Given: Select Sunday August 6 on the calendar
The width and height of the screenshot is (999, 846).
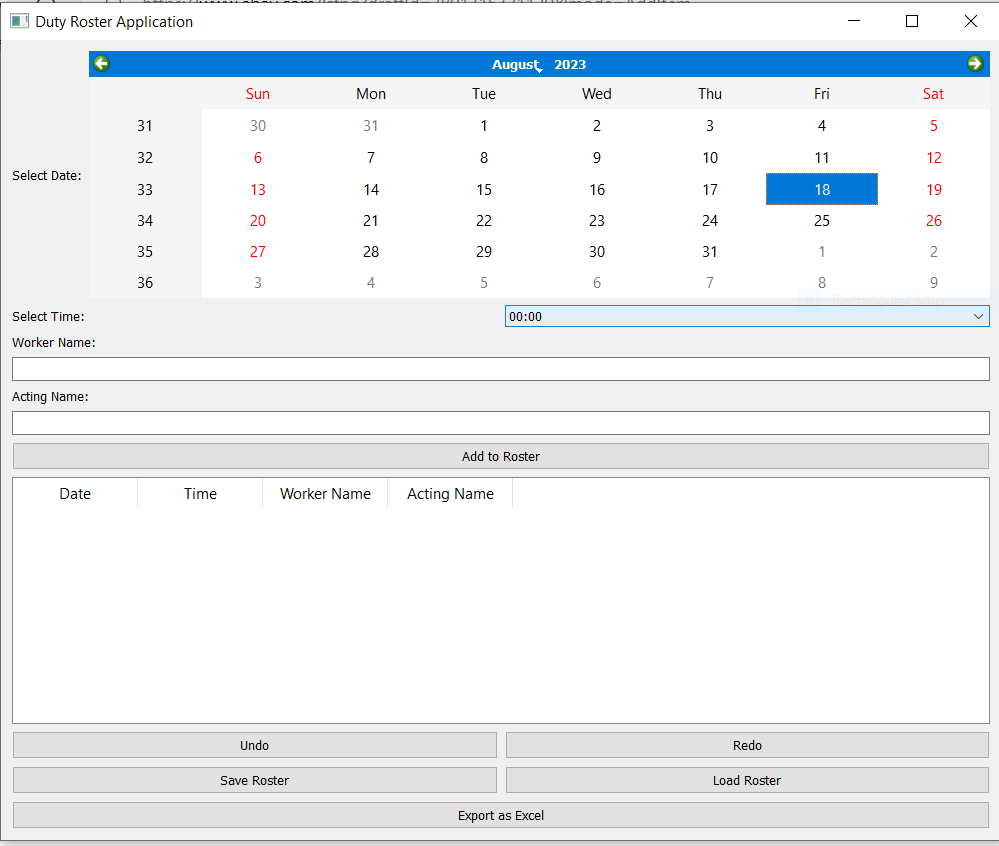Looking at the screenshot, I should [x=257, y=157].
